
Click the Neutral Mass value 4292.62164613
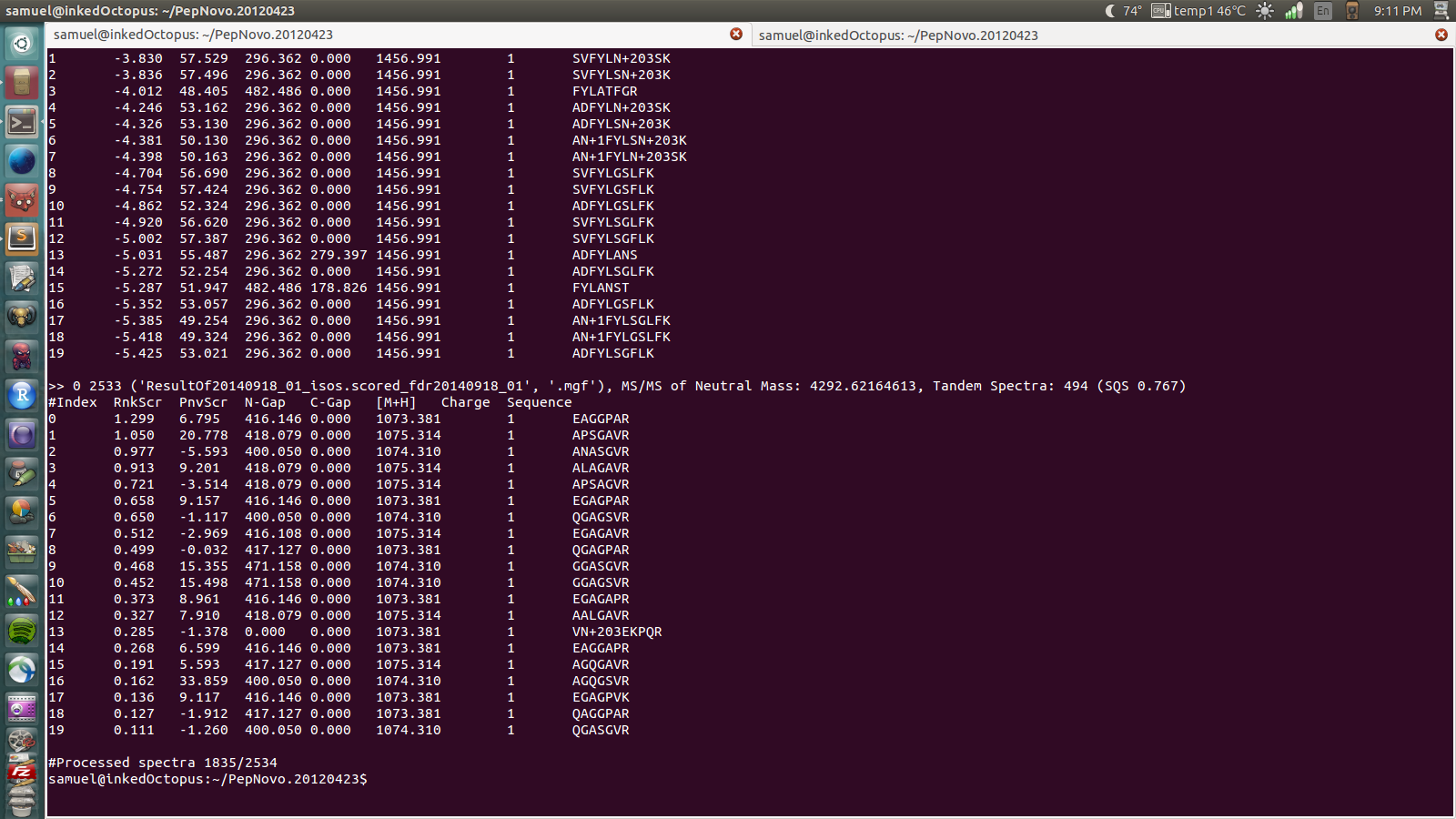863,386
